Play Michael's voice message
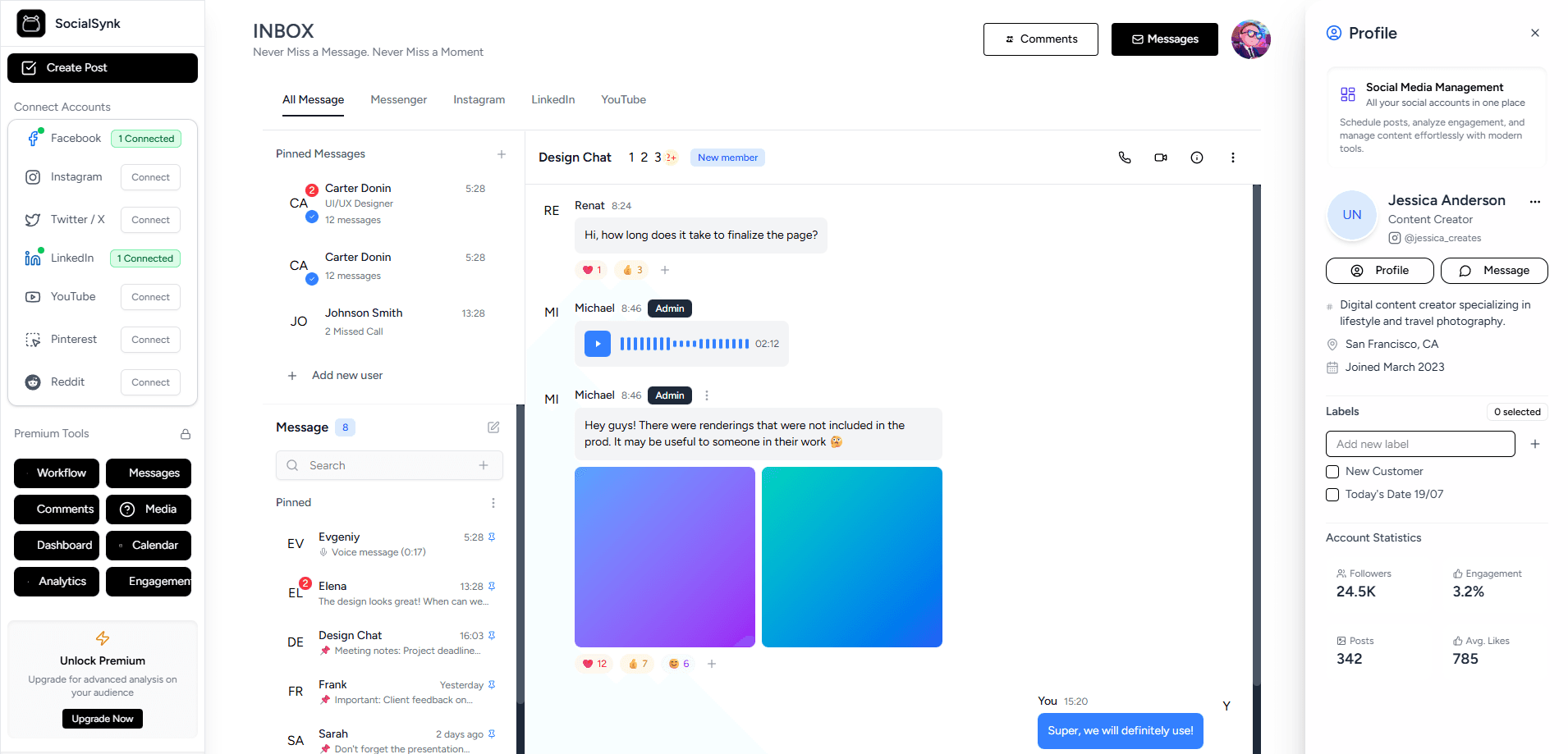 (597, 343)
